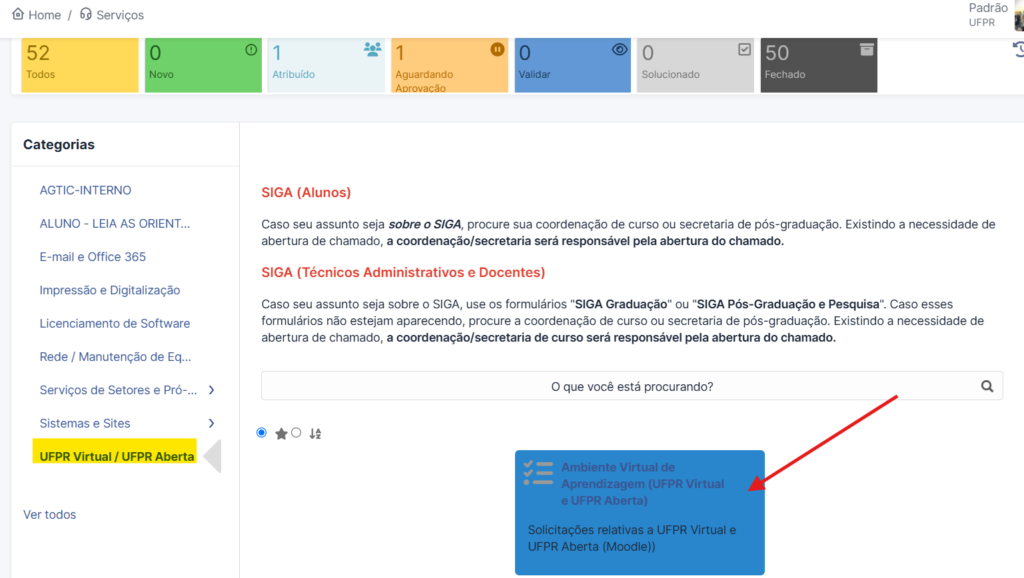Click SIGA (Técnicos Administrativos e Docentes) heading
Viewport: 1024px width, 578px height.
(x=403, y=272)
